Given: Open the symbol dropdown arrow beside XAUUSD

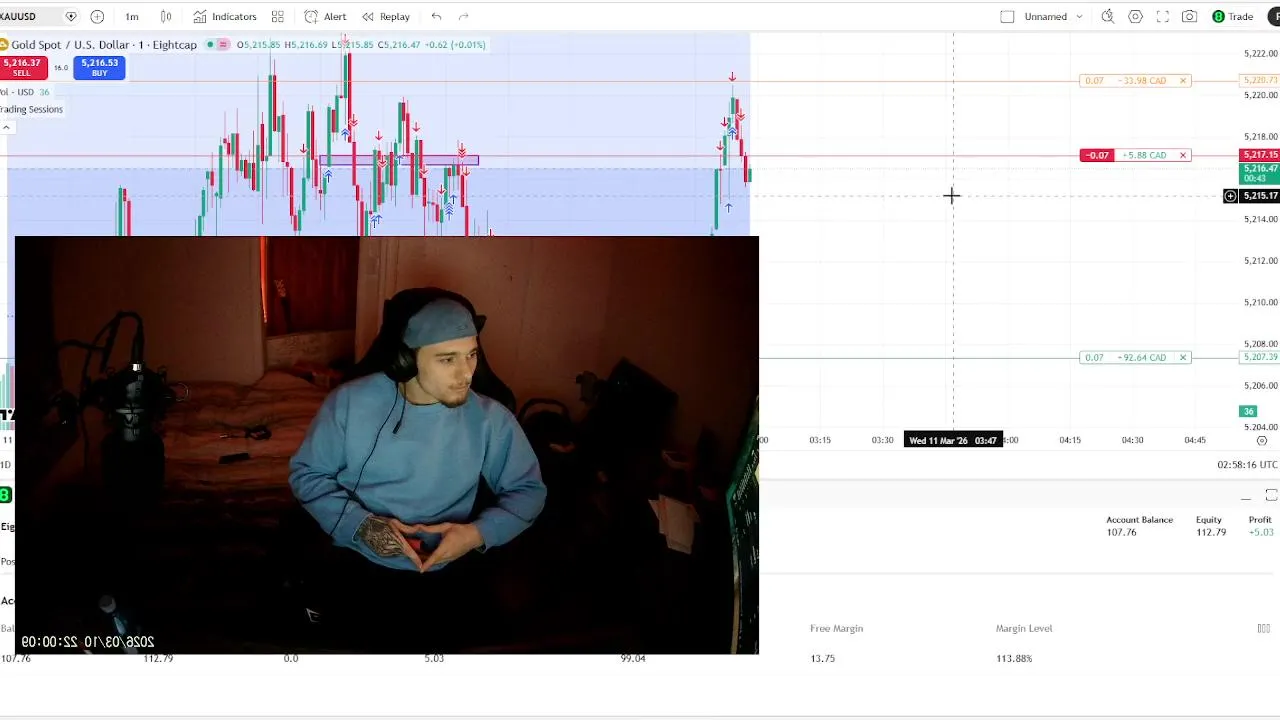Looking at the screenshot, I should pyautogui.click(x=70, y=16).
